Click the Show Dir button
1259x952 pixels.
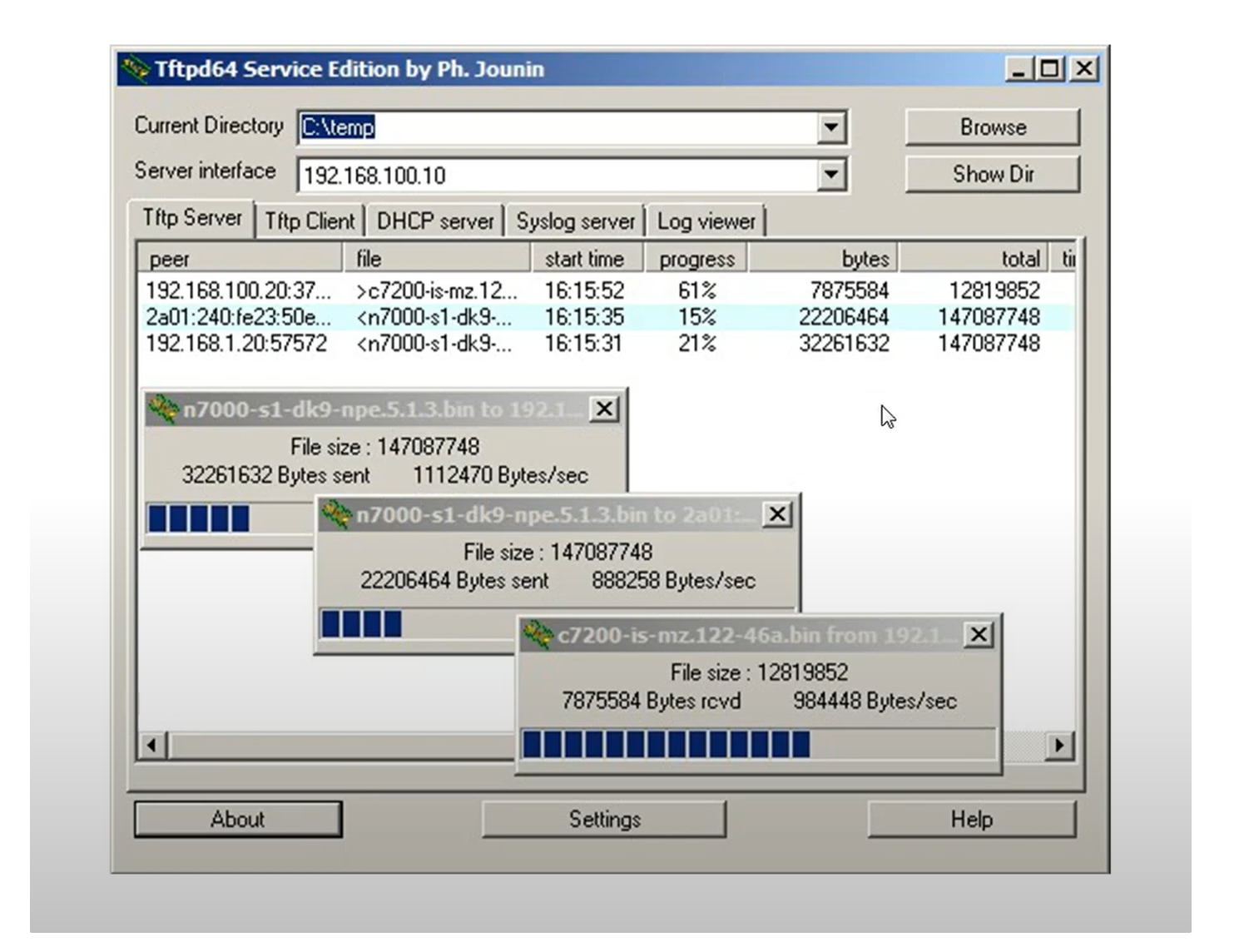coord(993,174)
